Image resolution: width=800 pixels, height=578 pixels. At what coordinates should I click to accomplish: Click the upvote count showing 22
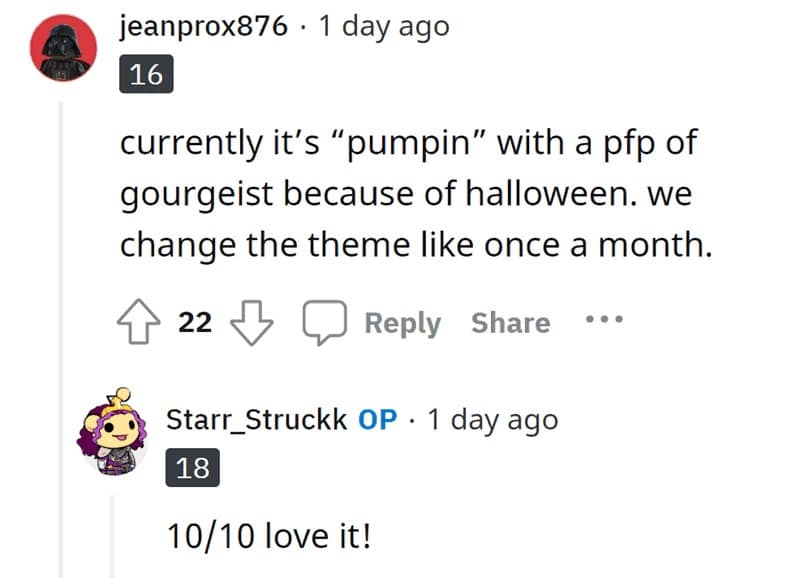point(197,321)
